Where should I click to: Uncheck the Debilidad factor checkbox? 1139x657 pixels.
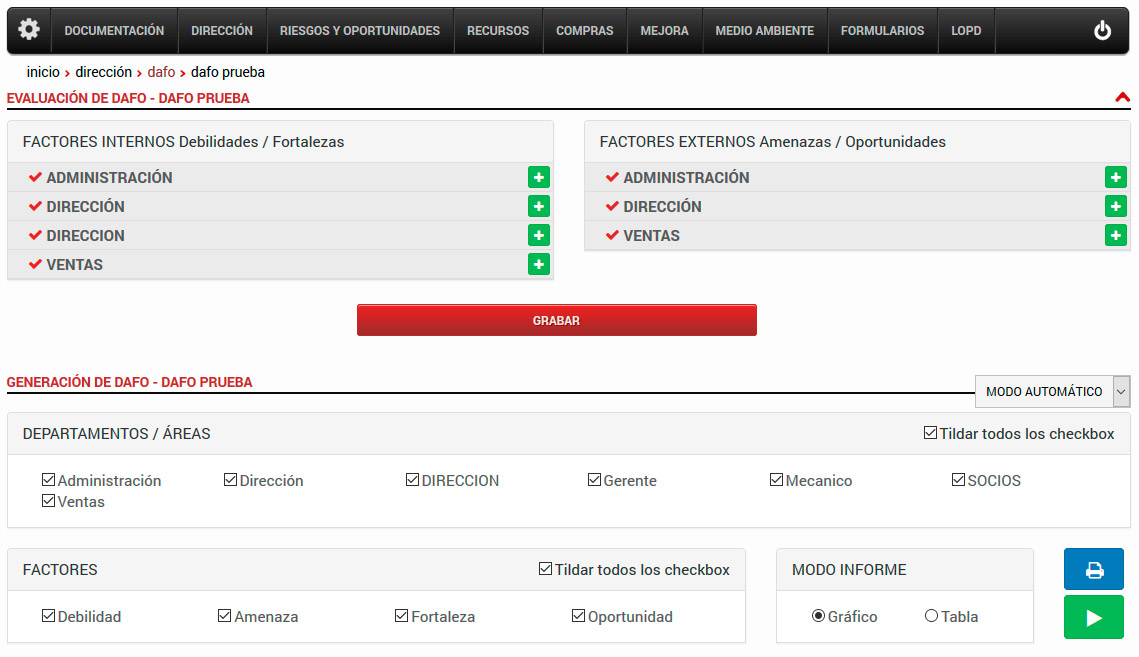tap(49, 616)
